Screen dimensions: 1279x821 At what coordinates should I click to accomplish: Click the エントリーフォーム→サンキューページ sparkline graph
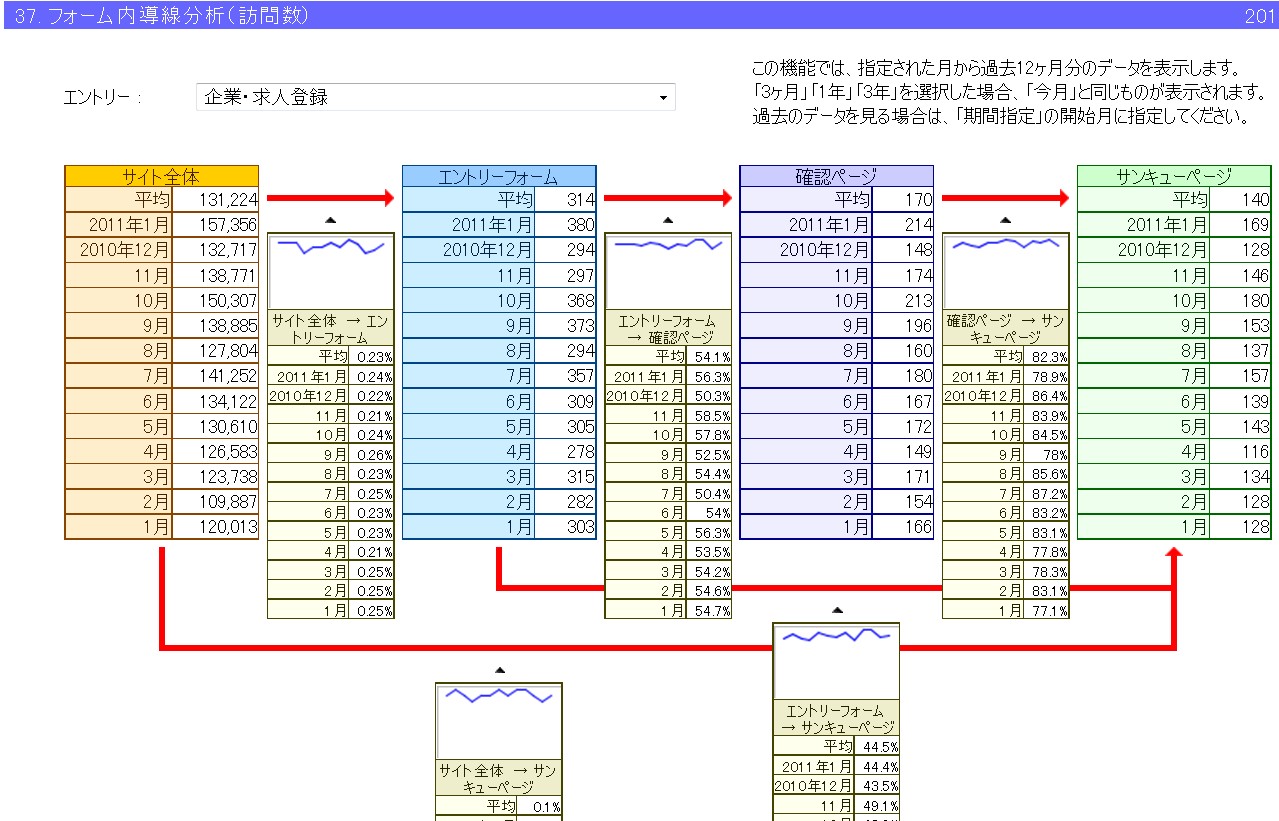(x=836, y=660)
